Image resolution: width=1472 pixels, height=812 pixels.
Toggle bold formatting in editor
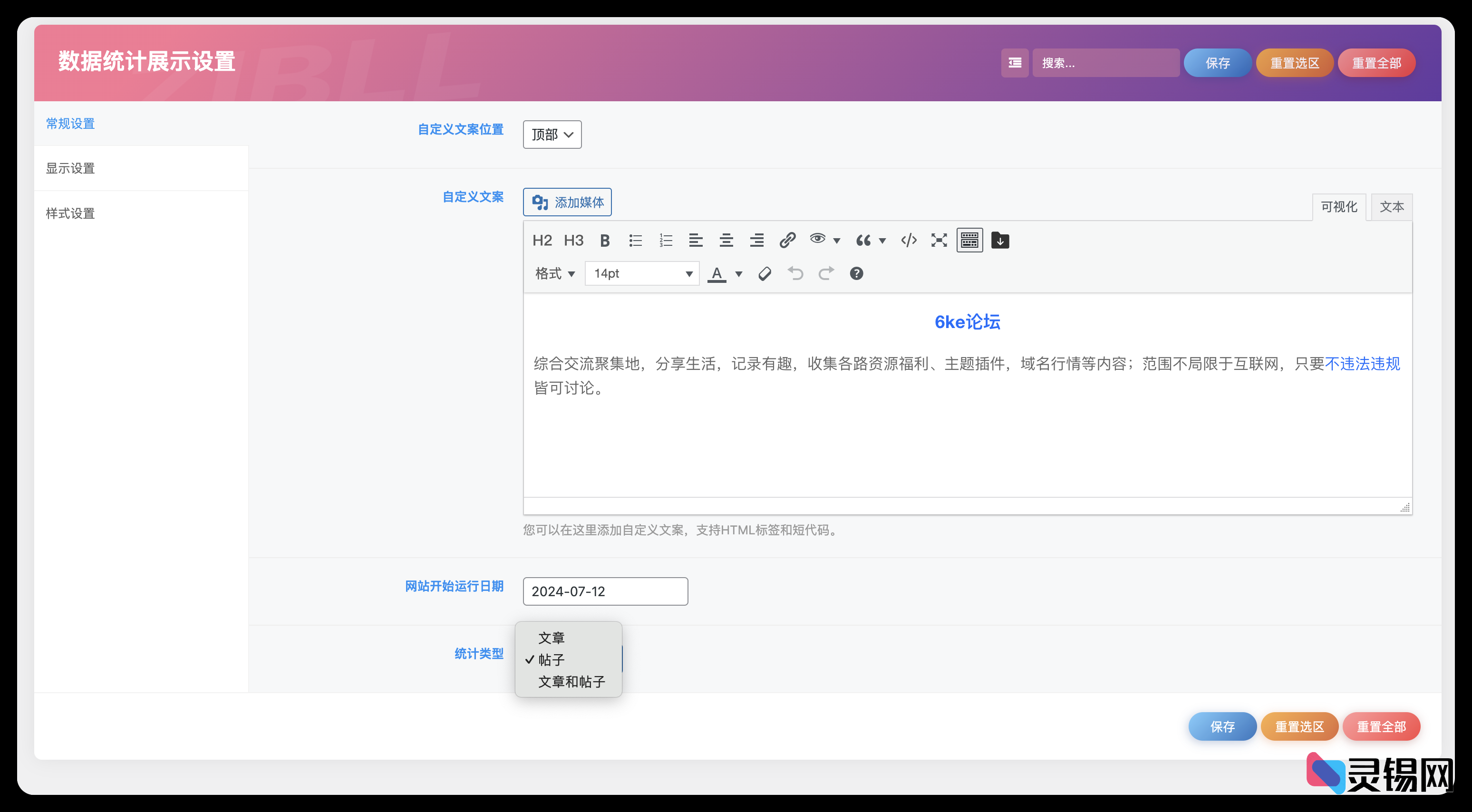(x=605, y=241)
